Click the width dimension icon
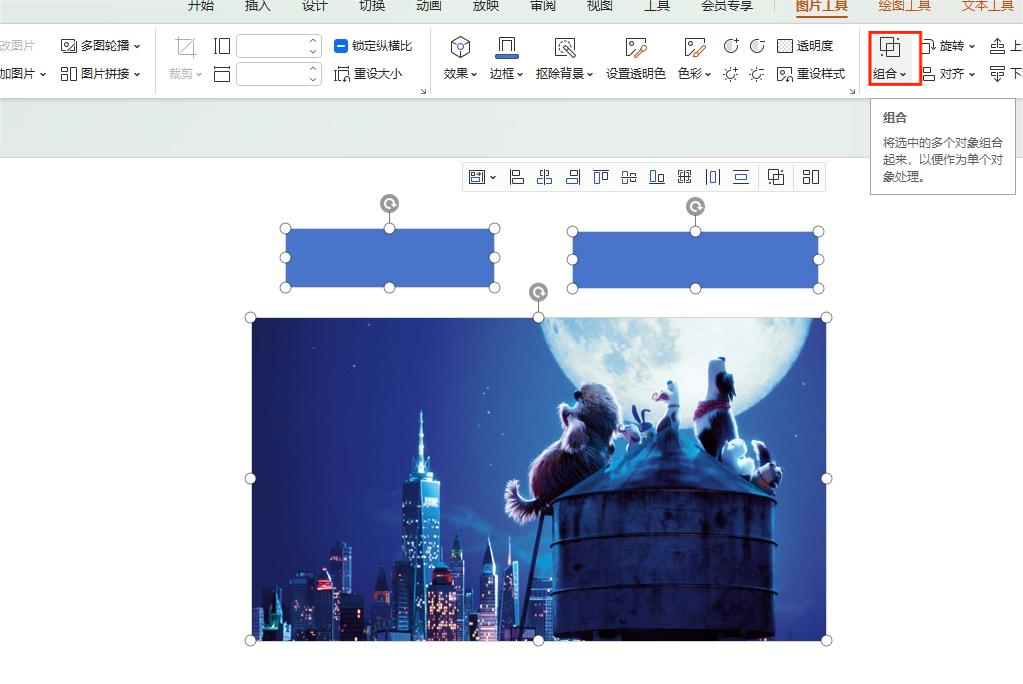This screenshot has height=684, width=1023. [222, 74]
